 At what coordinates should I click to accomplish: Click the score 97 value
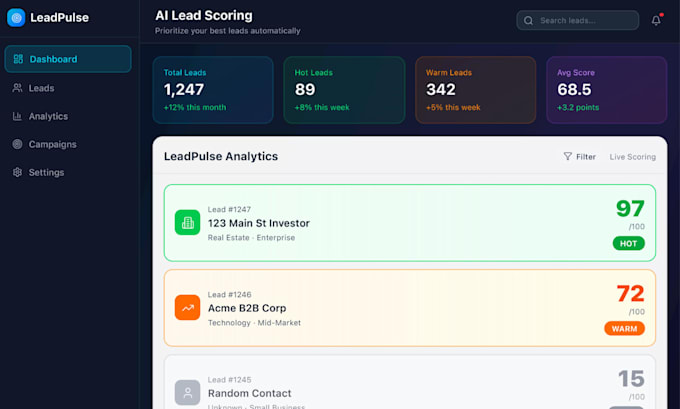[x=630, y=209]
